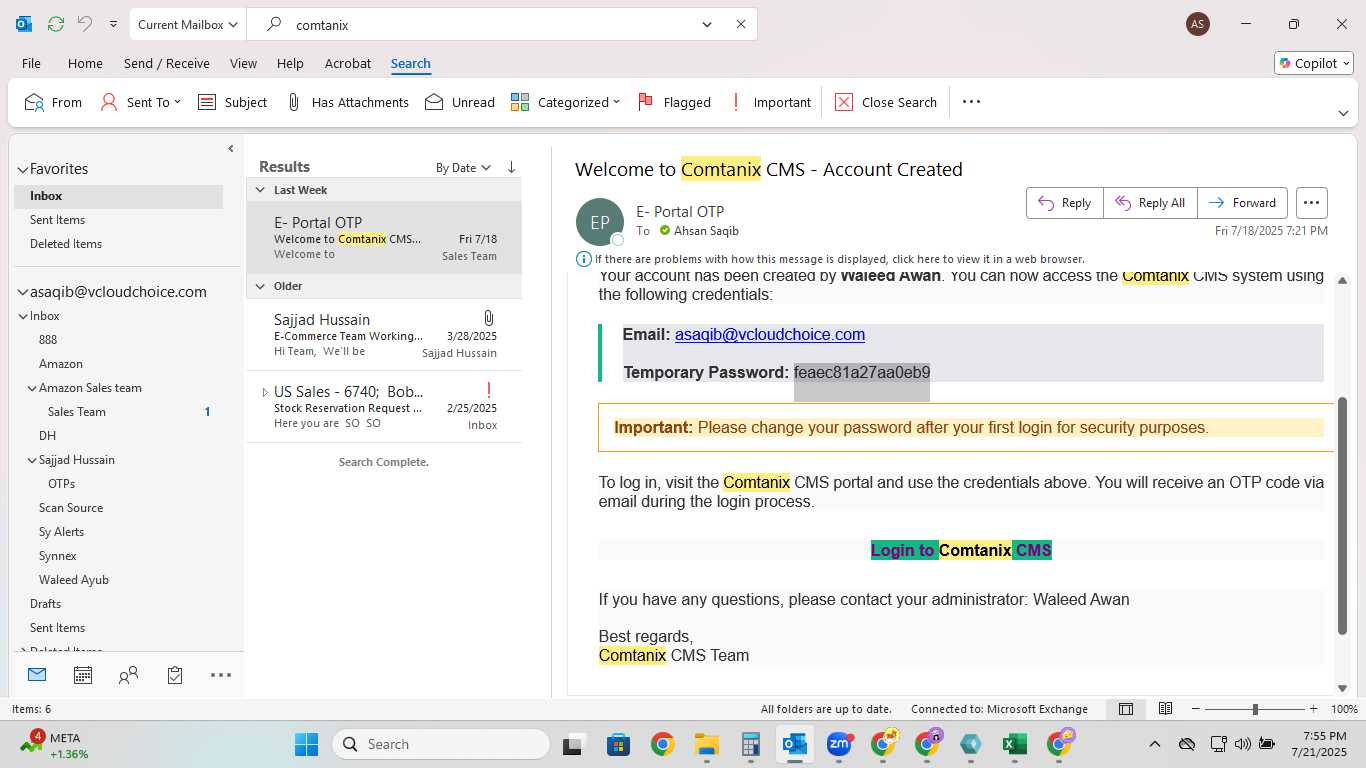
Task: Toggle the Important filter
Action: pos(770,102)
